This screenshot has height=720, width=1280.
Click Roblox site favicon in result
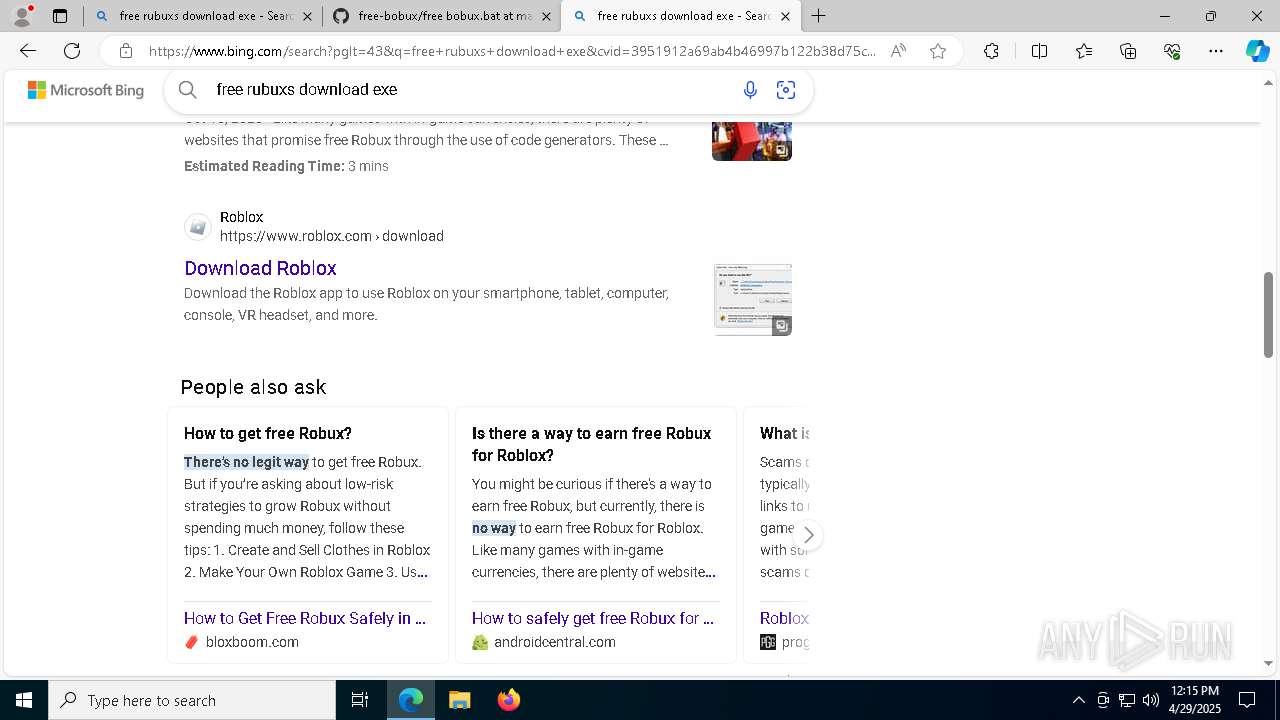[x=198, y=227]
